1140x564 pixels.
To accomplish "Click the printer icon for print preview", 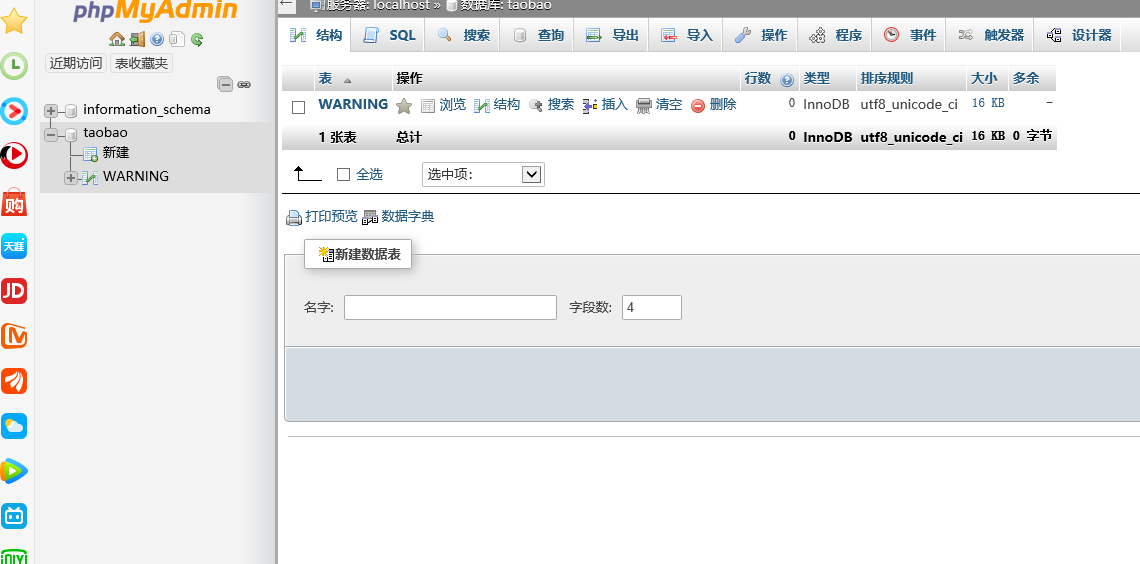I will [294, 217].
